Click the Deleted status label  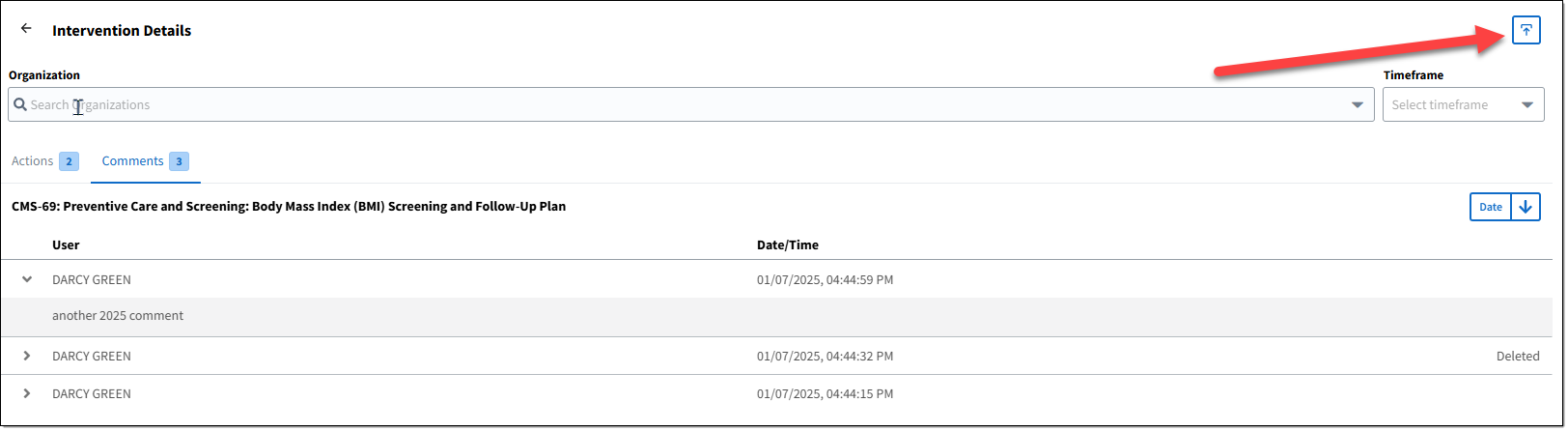(x=1518, y=356)
